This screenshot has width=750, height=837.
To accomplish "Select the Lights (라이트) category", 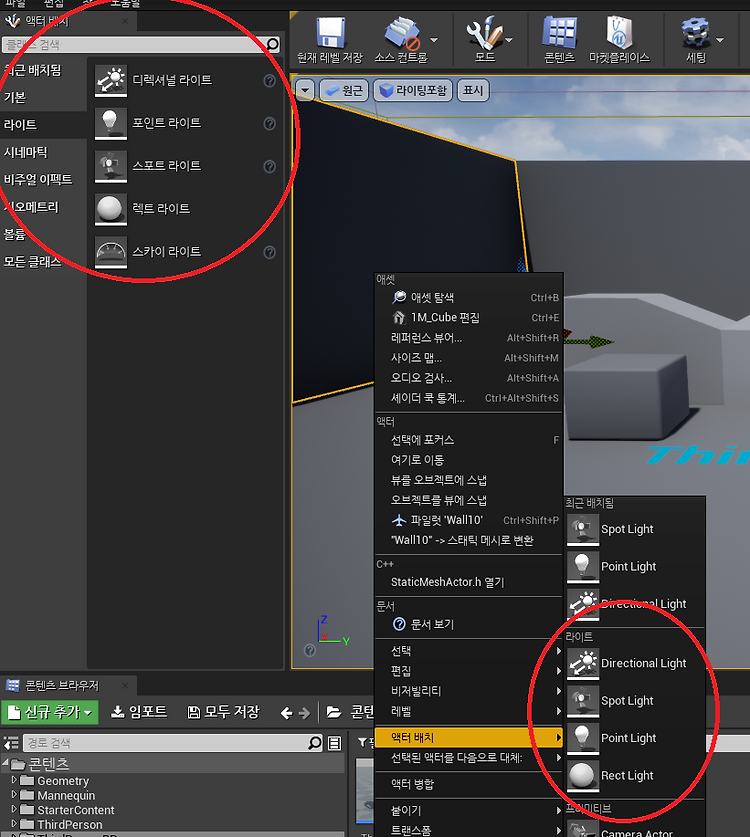I will [x=43, y=124].
